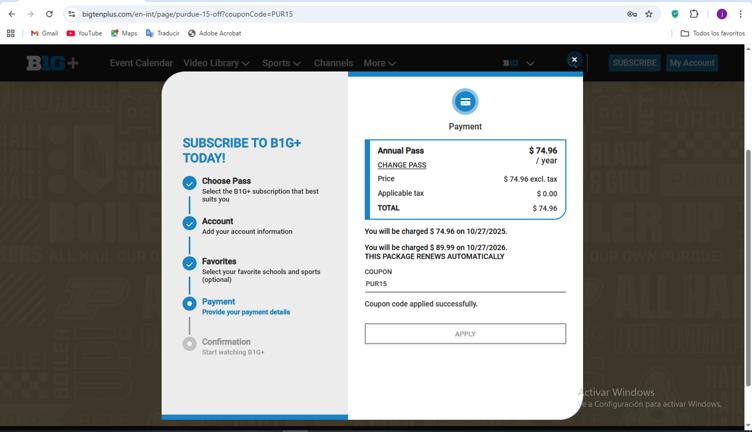The image size is (752, 432).
Task: Open the Channels menu item
Action: tap(333, 63)
